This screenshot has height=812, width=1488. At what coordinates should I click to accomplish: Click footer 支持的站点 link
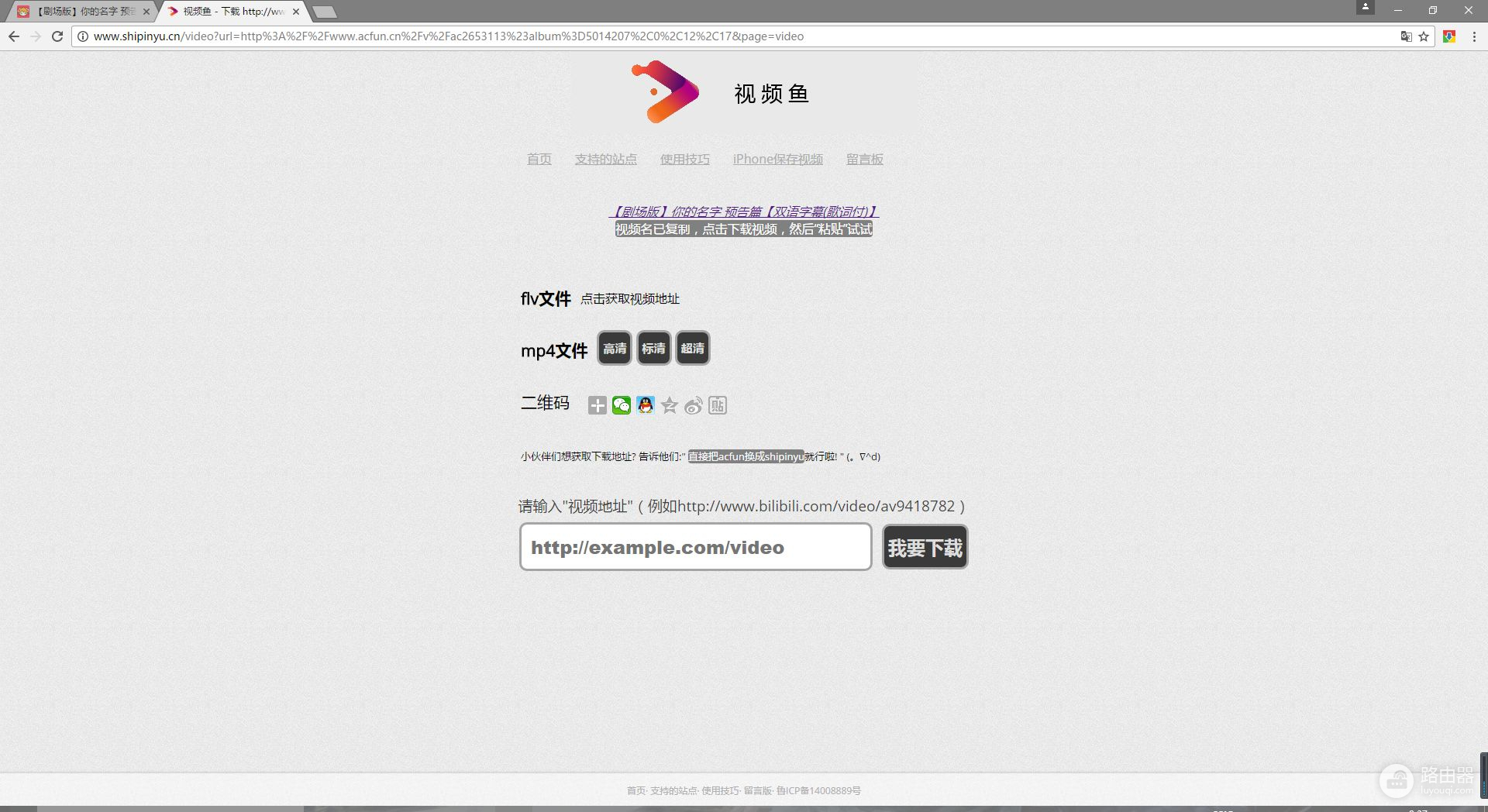tap(673, 791)
